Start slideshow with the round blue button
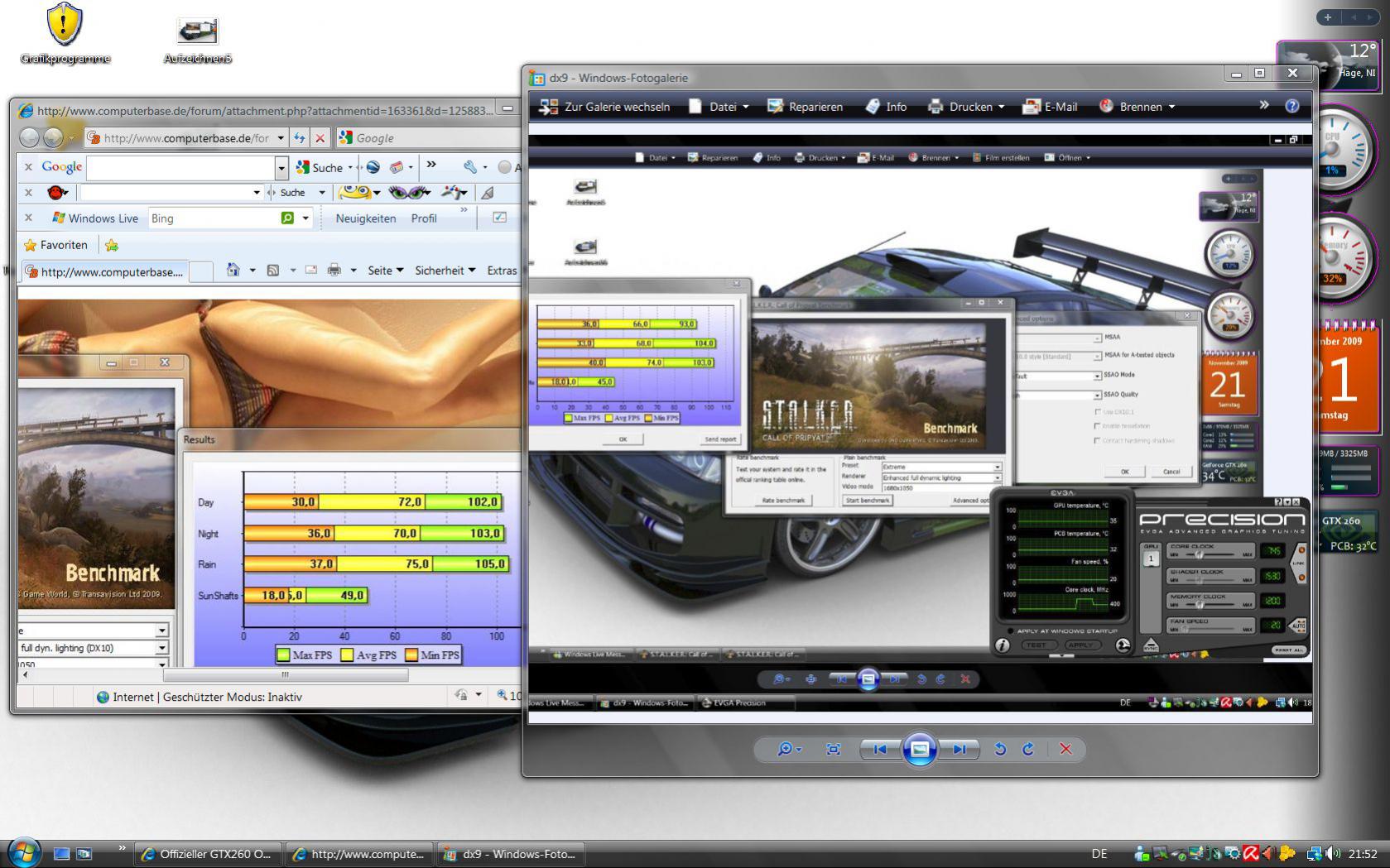 point(919,749)
